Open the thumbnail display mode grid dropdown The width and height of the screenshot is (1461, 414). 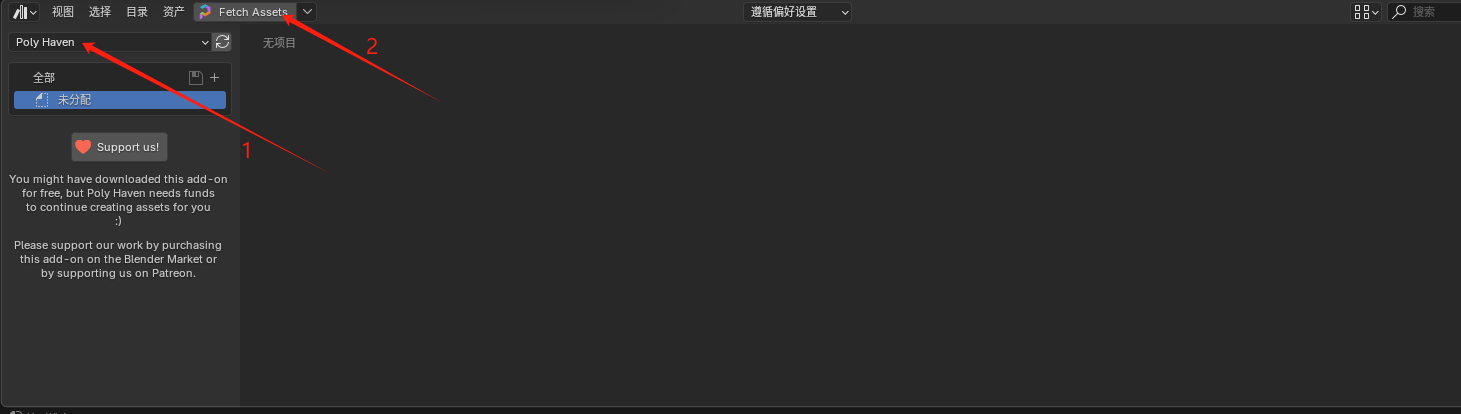pyautogui.click(x=1366, y=12)
